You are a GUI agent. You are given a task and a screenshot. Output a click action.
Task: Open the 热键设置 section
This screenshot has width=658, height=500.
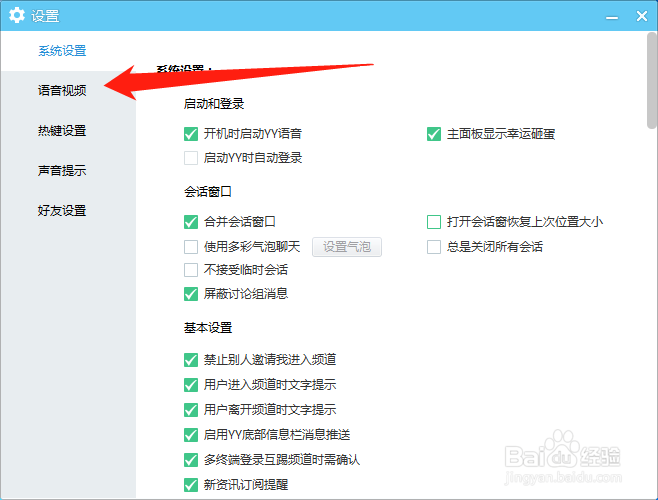(x=62, y=131)
